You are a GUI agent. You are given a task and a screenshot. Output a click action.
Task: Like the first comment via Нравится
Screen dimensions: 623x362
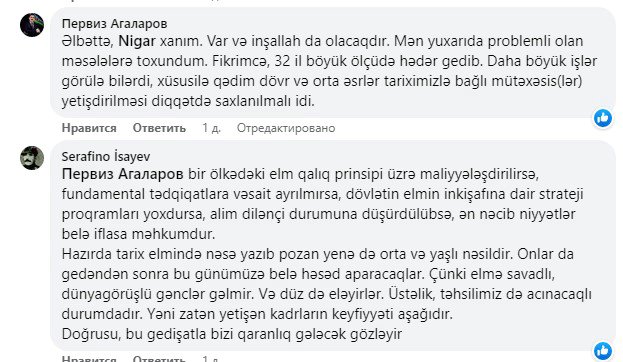[89, 128]
